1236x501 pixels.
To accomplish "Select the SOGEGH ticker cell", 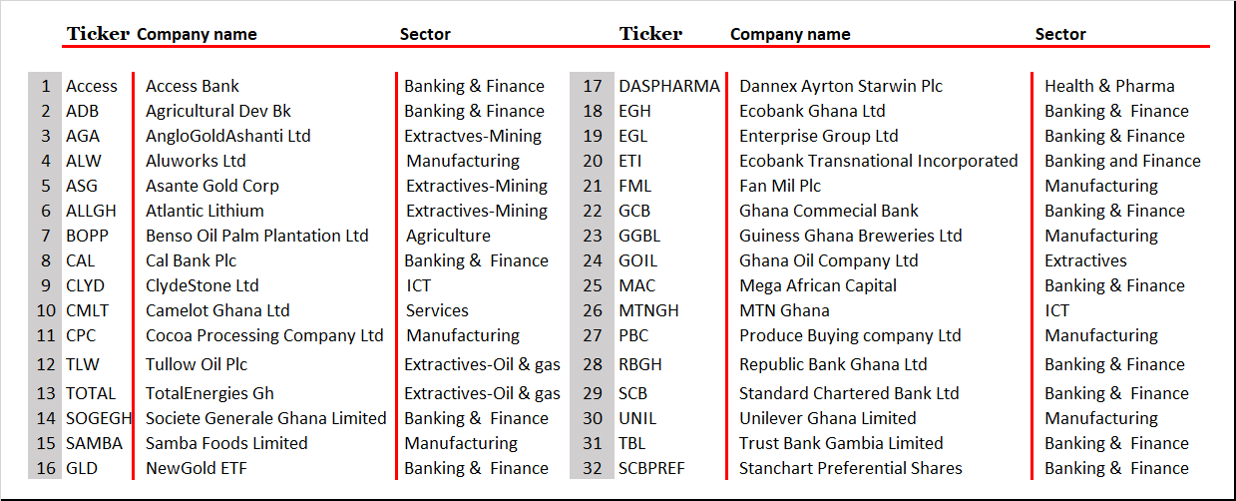I will pyautogui.click(x=99, y=418).
